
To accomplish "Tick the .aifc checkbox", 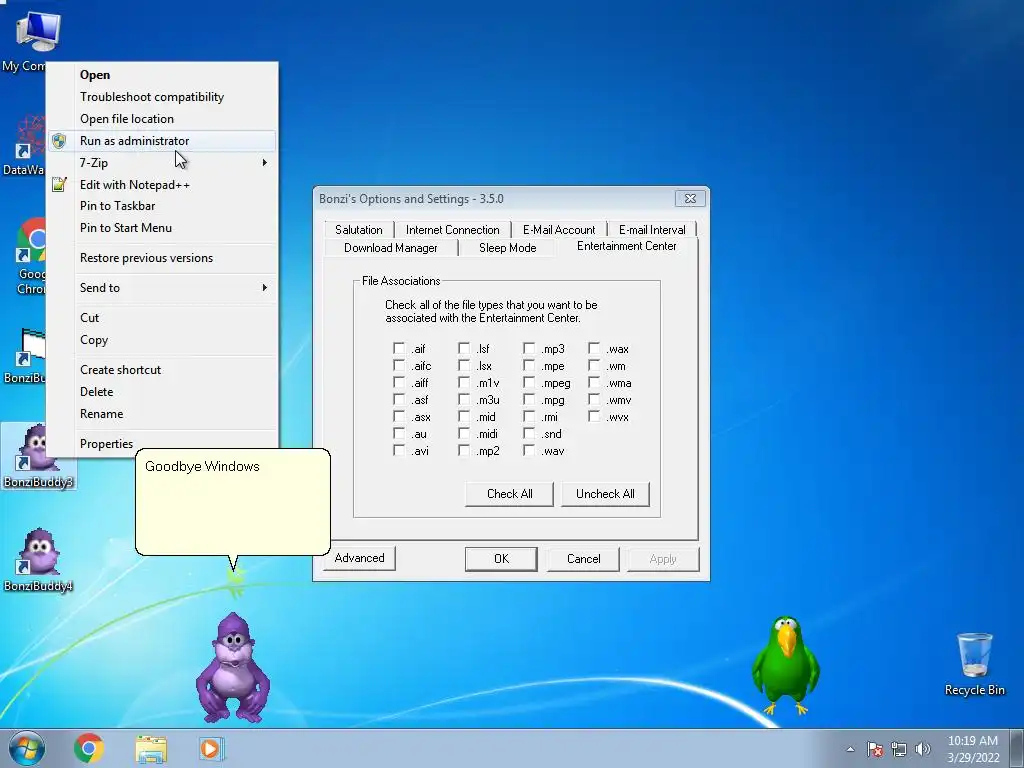I will tap(399, 365).
